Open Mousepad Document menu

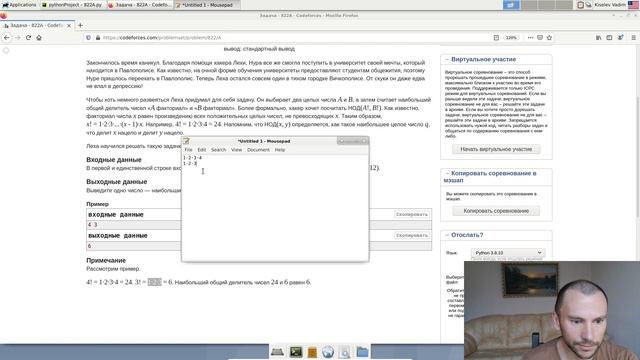(x=258, y=150)
